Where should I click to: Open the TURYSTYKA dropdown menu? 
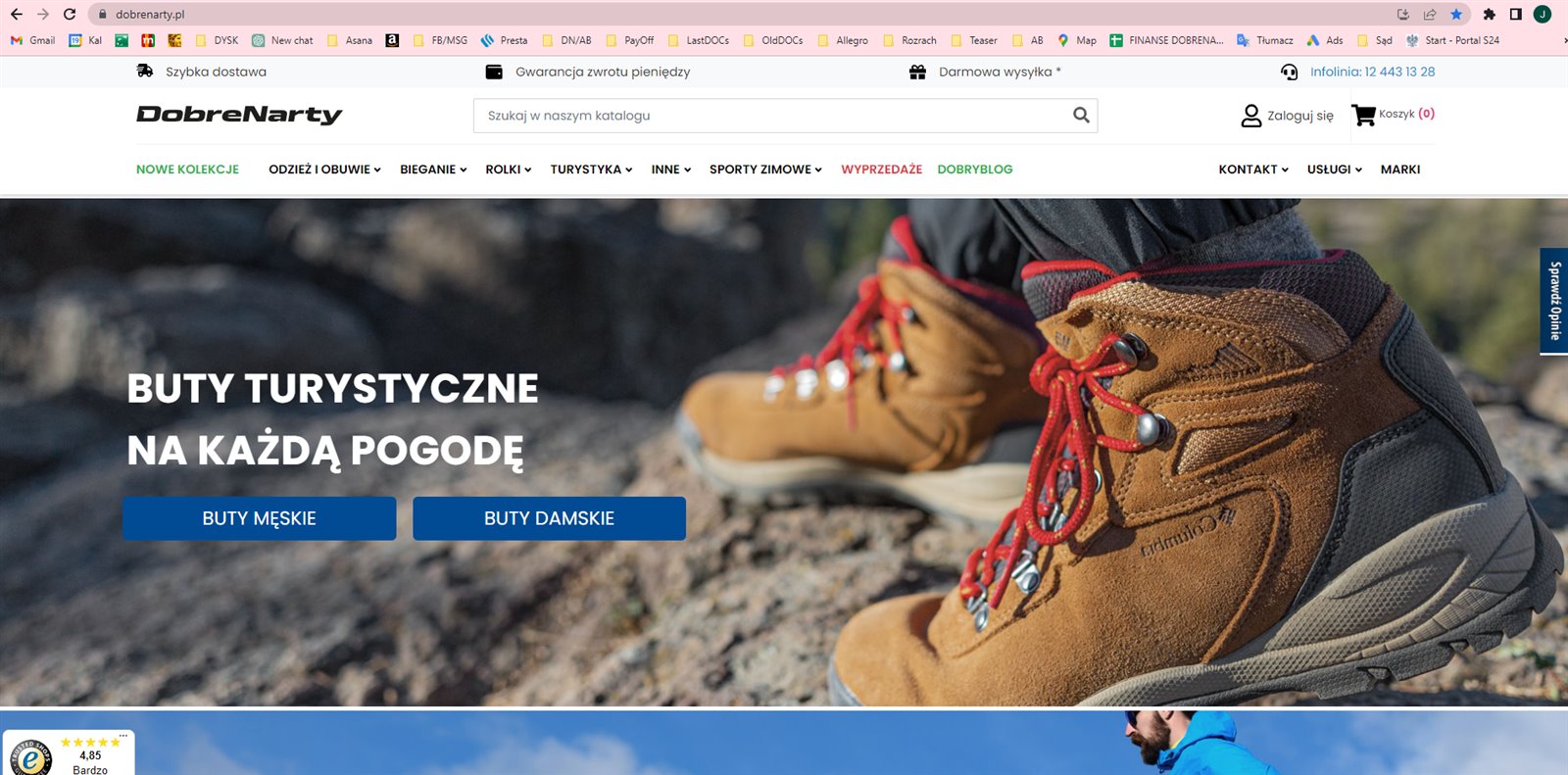(591, 170)
